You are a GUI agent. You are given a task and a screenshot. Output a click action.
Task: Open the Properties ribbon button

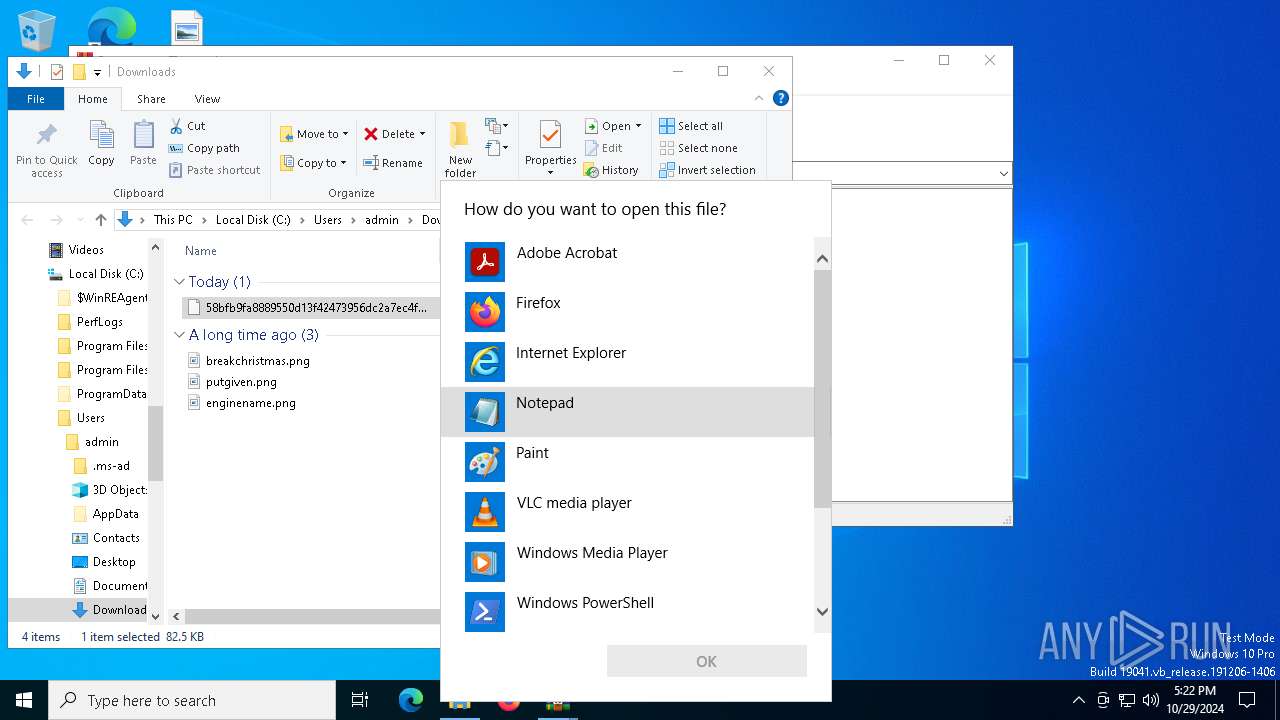[551, 149]
